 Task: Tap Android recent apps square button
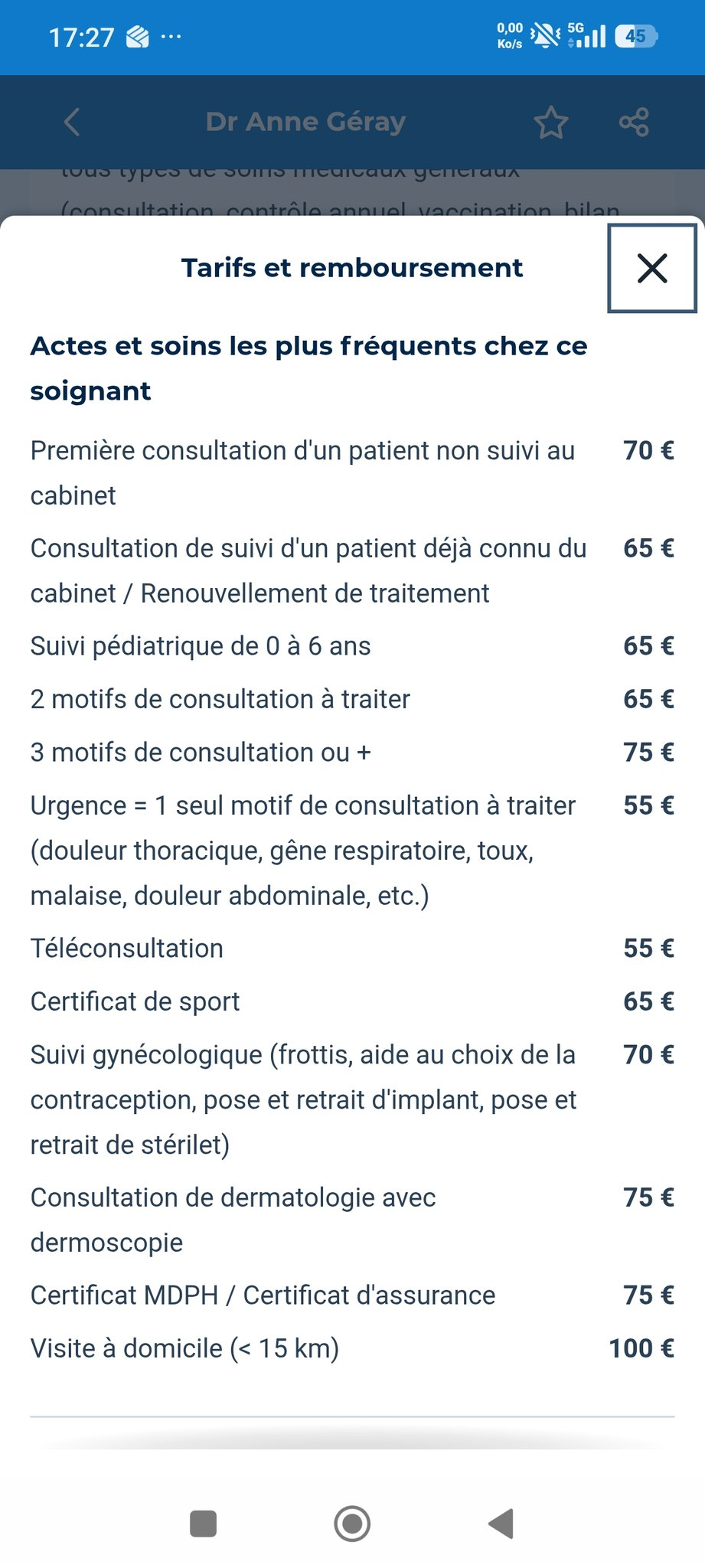[203, 1524]
